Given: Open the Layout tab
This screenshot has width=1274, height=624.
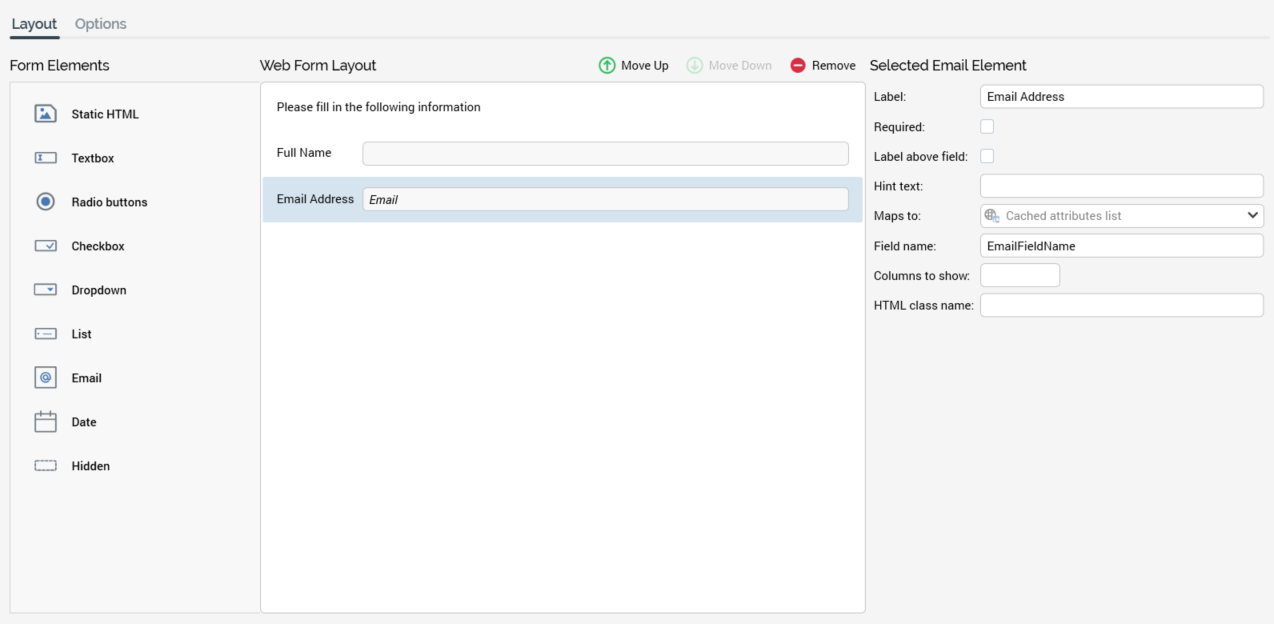Looking at the screenshot, I should 34,24.
